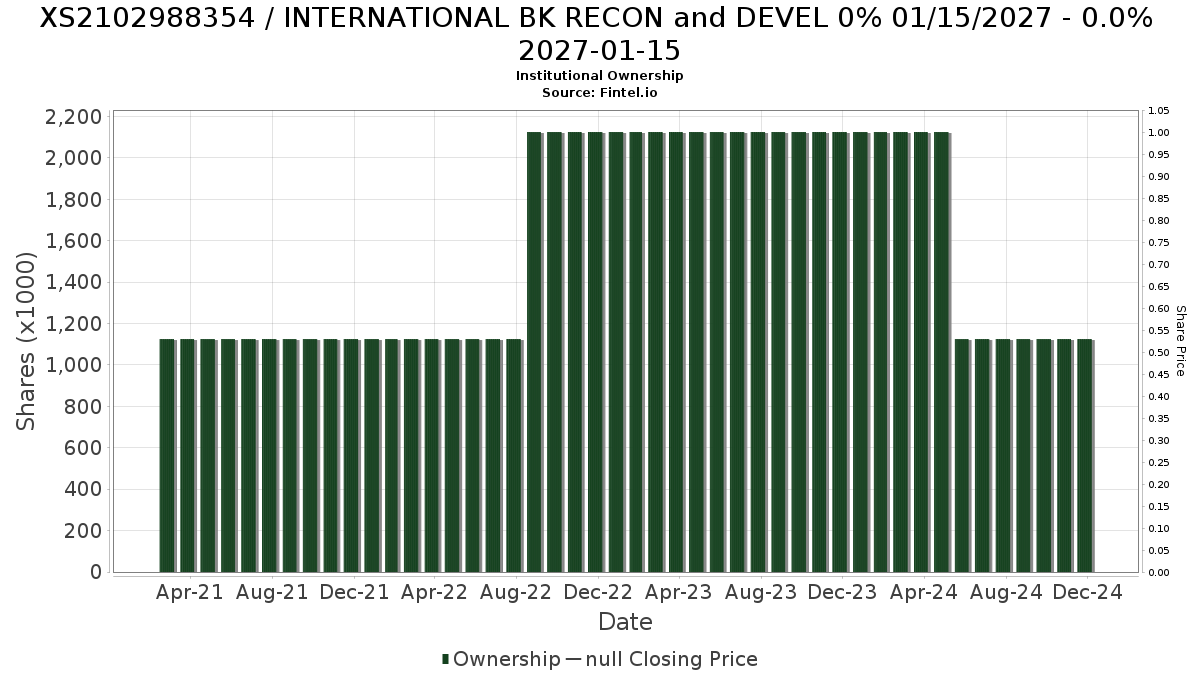Image resolution: width=1200 pixels, height=675 pixels.
Task: Click the Dec-22 x-axis label
Action: pyautogui.click(x=597, y=592)
